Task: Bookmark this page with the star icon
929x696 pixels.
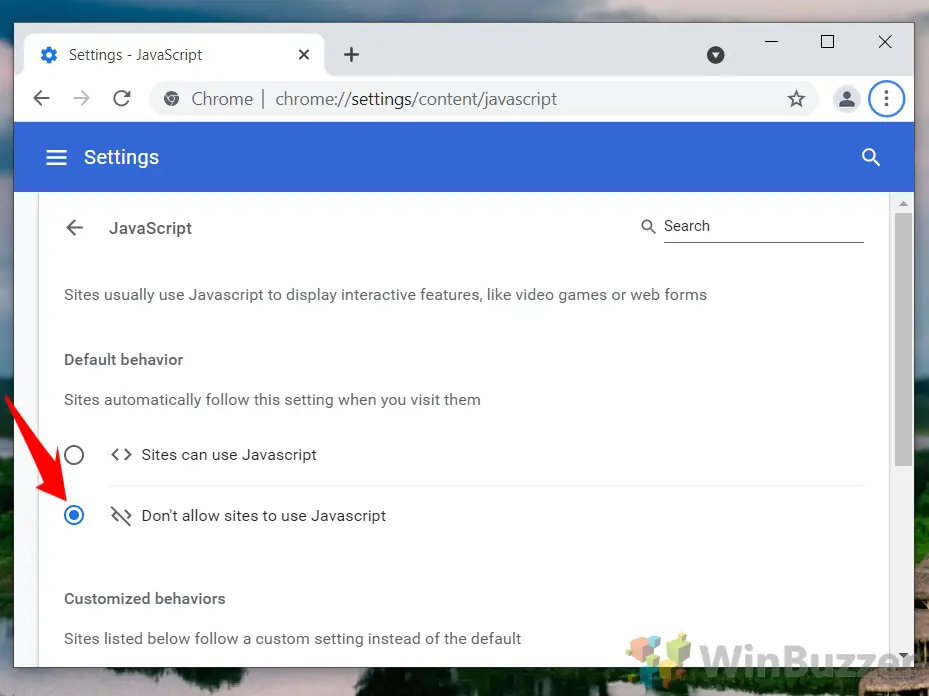Action: (796, 99)
